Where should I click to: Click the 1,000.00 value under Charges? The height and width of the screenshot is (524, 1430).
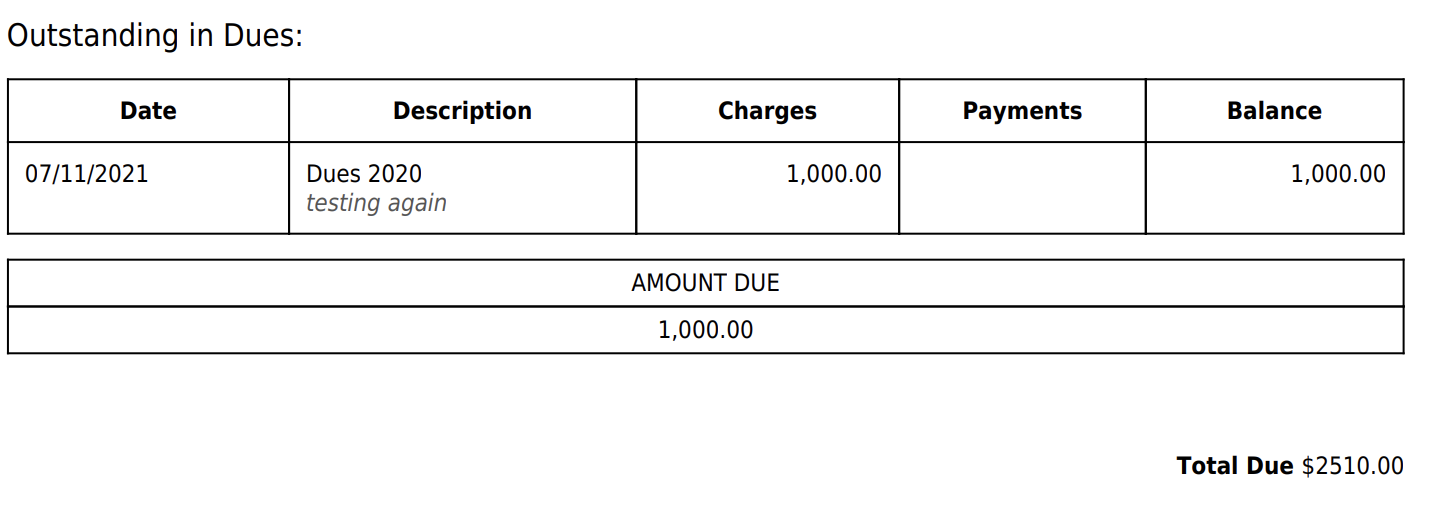[834, 174]
